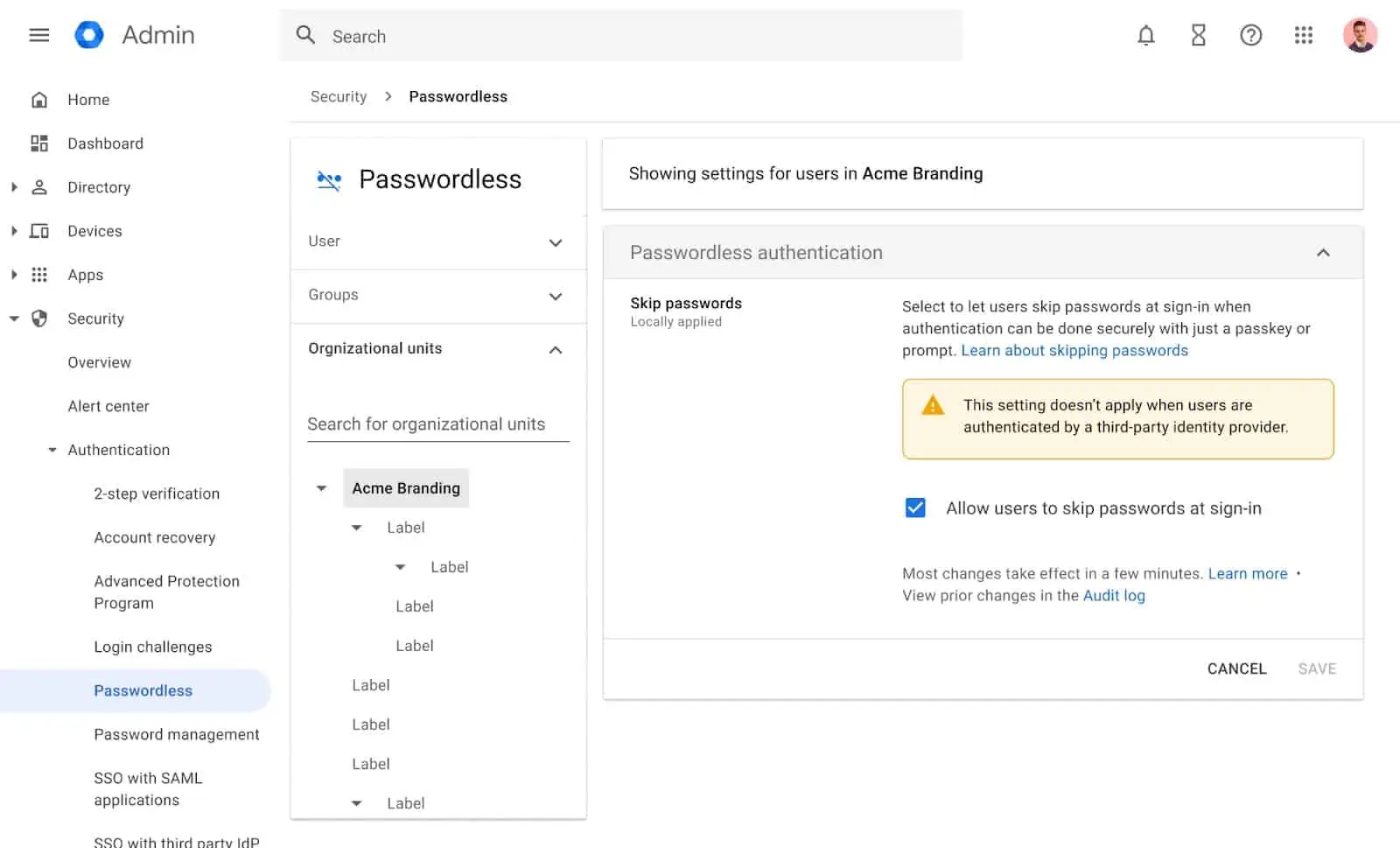
Task: Collapse the Orgnizational units section
Action: 556,349
